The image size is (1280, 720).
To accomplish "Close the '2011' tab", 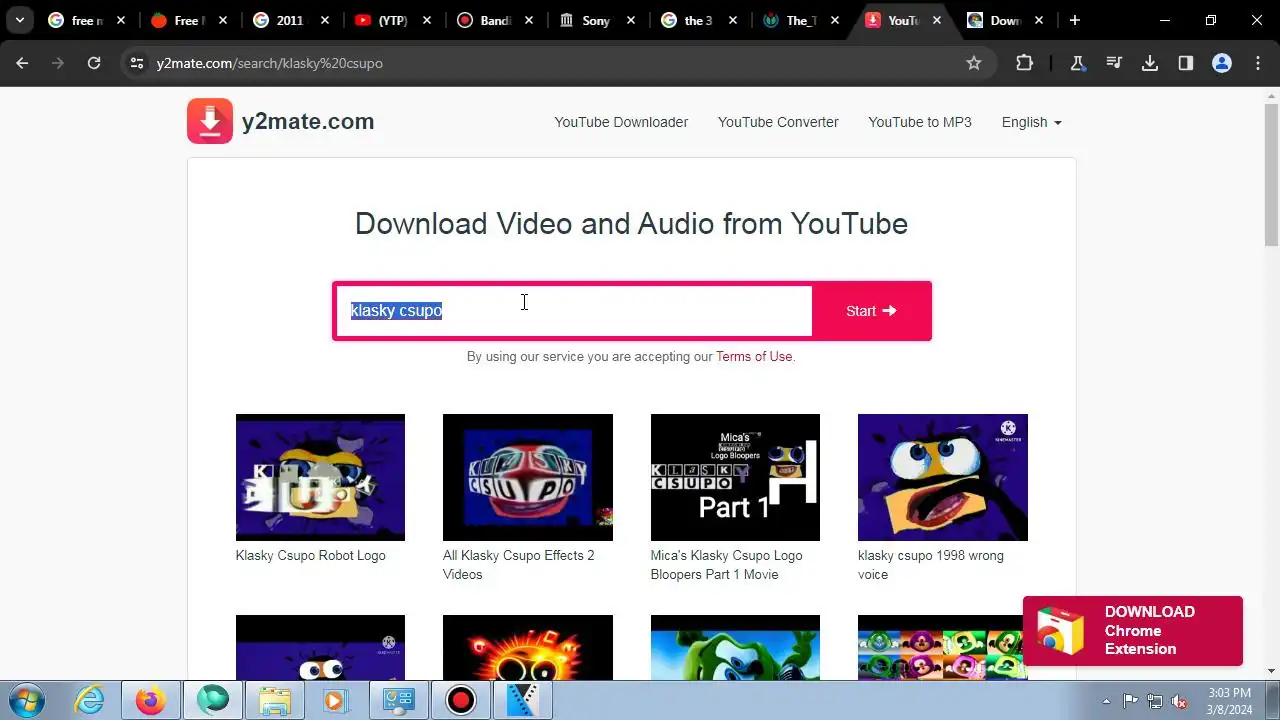I will pyautogui.click(x=325, y=20).
